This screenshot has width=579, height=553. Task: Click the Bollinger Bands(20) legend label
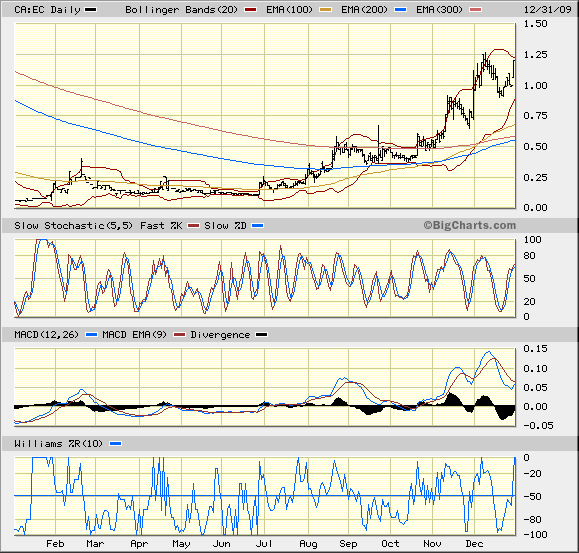(x=181, y=10)
